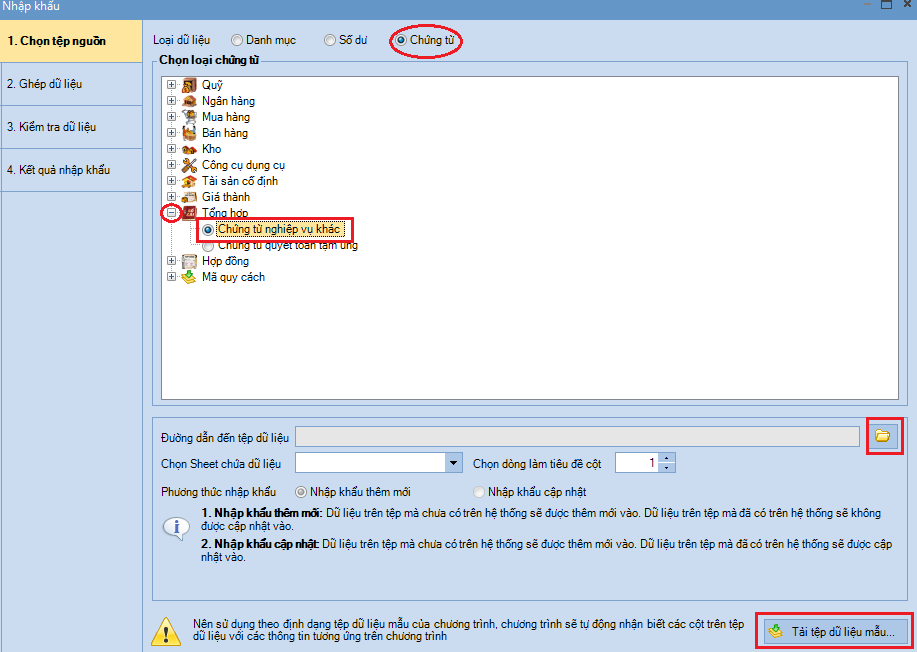The height and width of the screenshot is (652, 917).
Task: Select the Công cụ dụng cụ tree label
Action: point(243,165)
